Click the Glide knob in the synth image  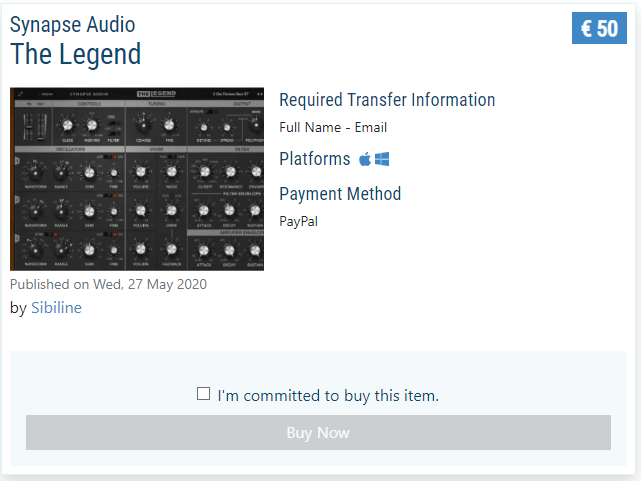67,125
